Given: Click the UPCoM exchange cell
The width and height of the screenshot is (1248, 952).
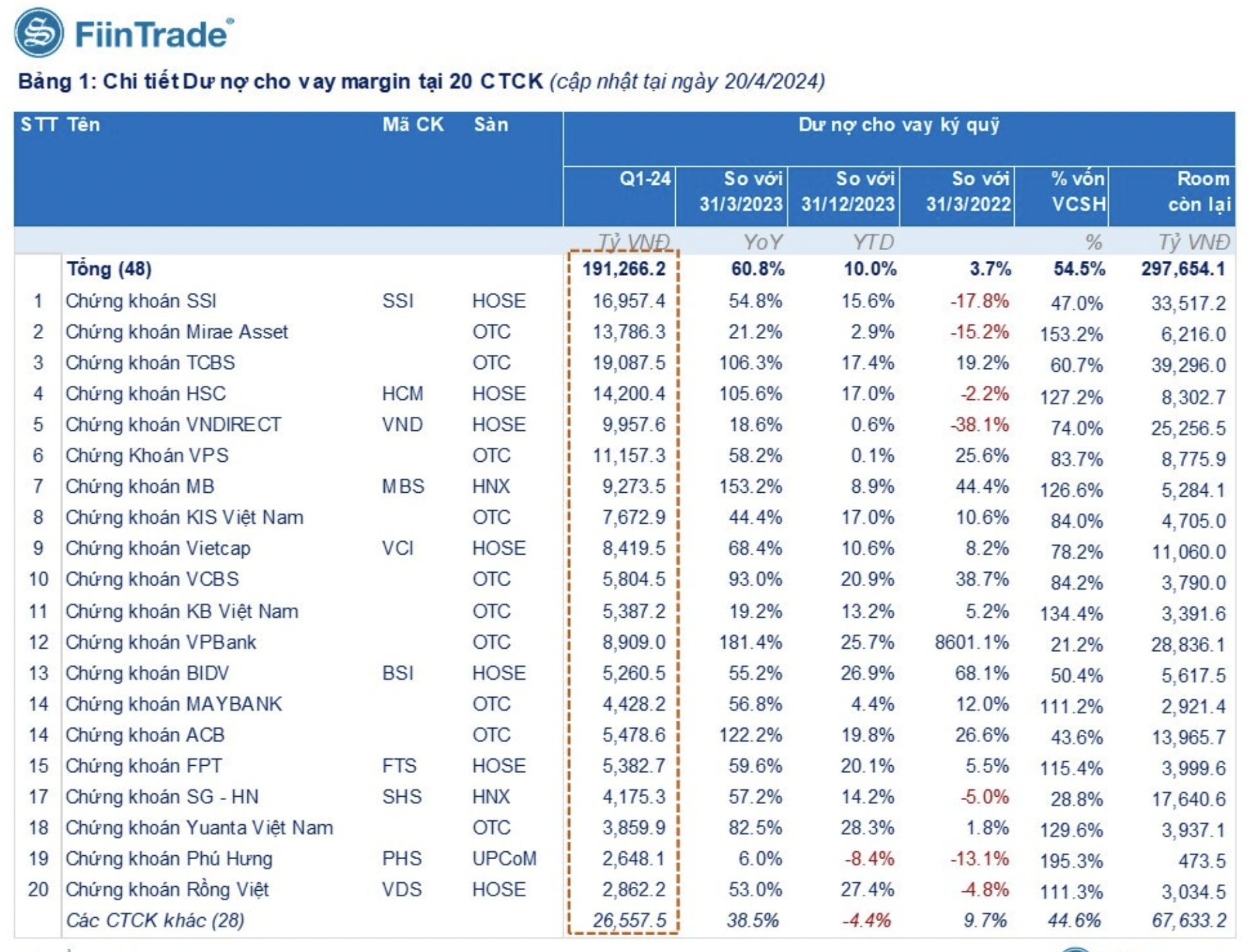Looking at the screenshot, I should [x=504, y=859].
